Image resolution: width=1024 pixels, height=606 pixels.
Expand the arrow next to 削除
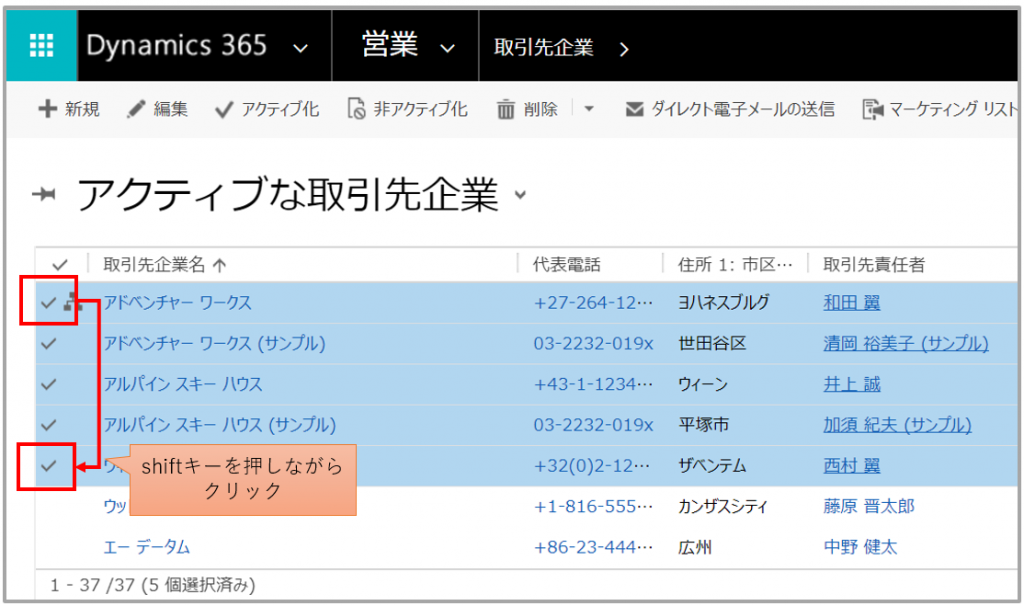[588, 109]
